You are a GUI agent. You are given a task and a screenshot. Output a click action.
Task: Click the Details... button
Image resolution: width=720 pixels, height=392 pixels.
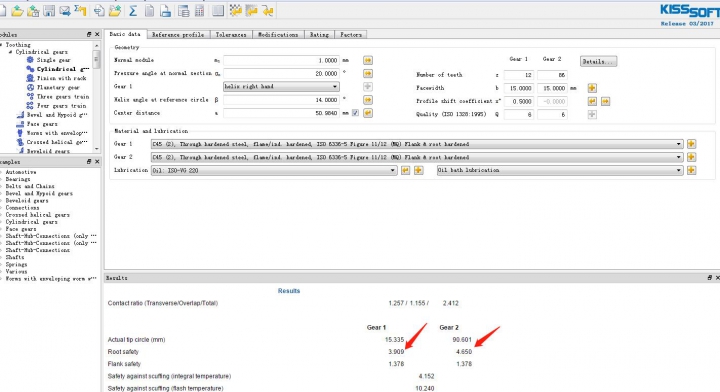[x=598, y=61]
